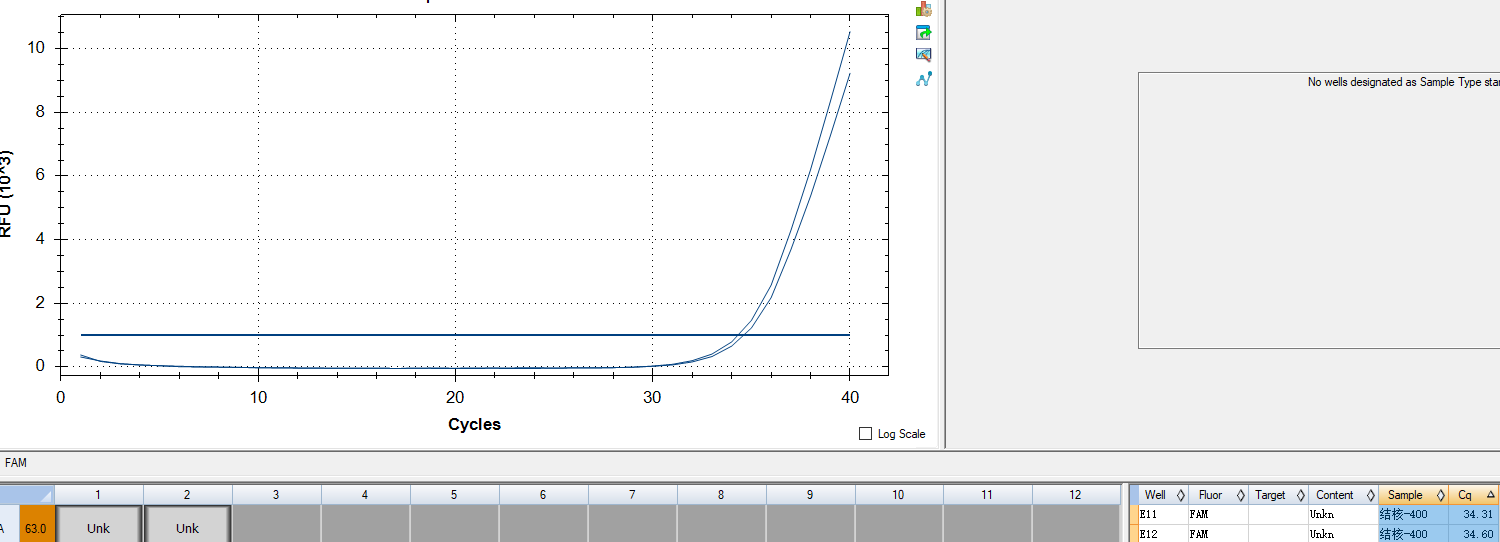Viewport: 1500px width, 542px height.
Task: Click the horizontal threshold line on the chart
Action: click(x=465, y=335)
